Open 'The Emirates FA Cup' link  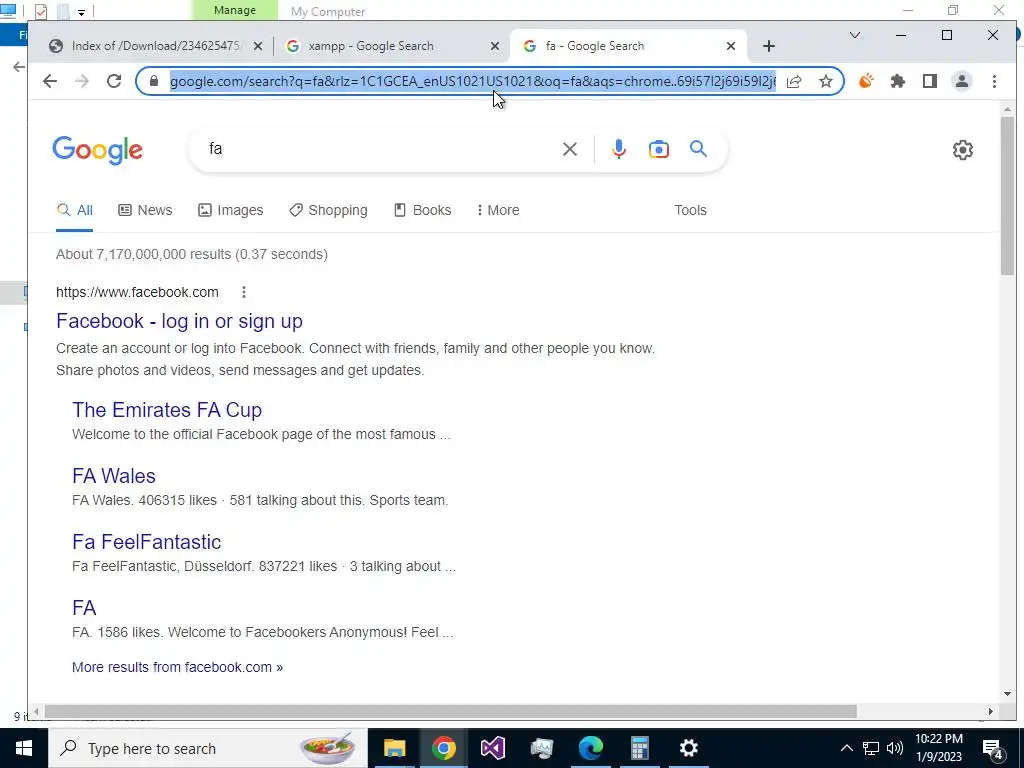[x=167, y=409]
